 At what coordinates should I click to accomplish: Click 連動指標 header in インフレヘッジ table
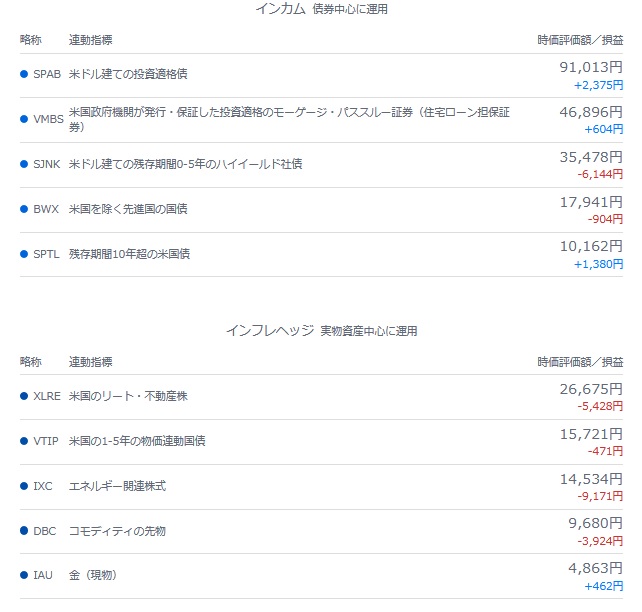point(90,362)
